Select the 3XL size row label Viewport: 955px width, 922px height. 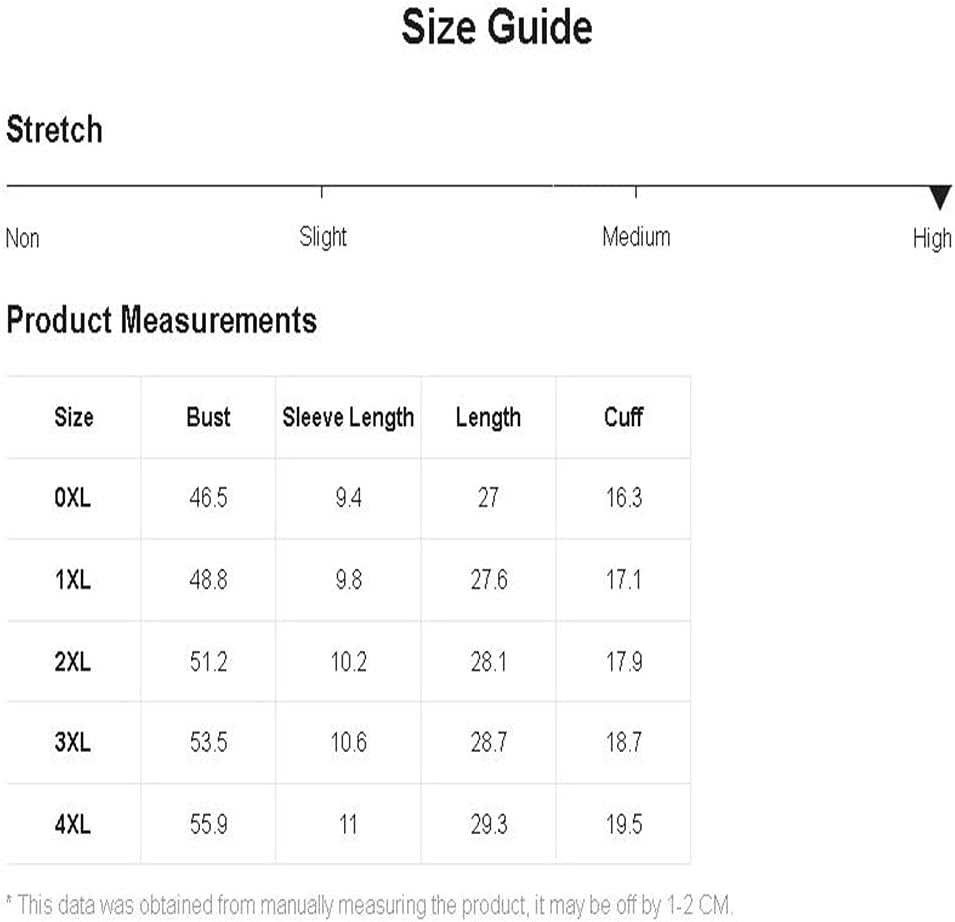point(73,743)
